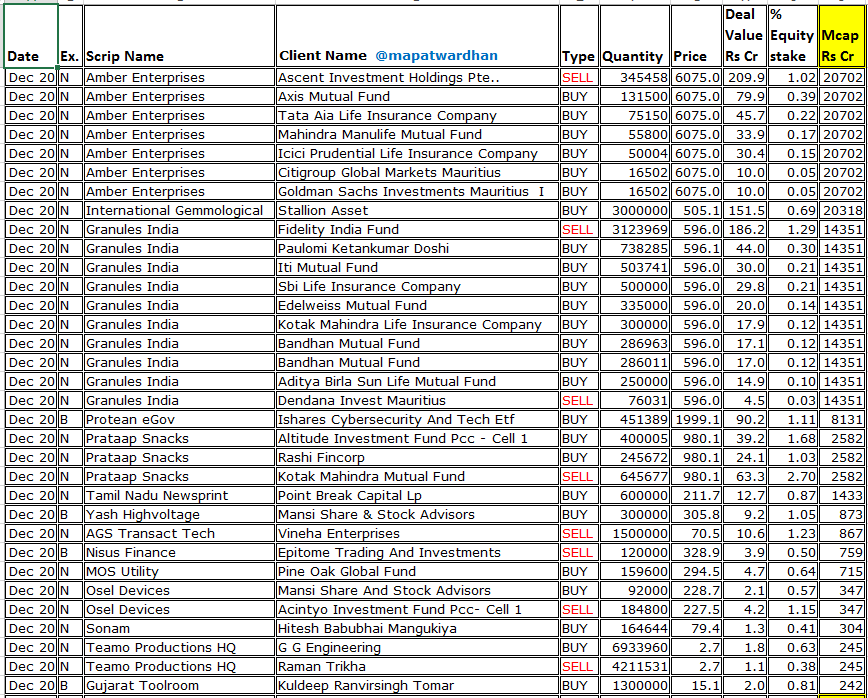
Task: Select Mansi Share And Stock Advisors cell
Action: click(417, 591)
